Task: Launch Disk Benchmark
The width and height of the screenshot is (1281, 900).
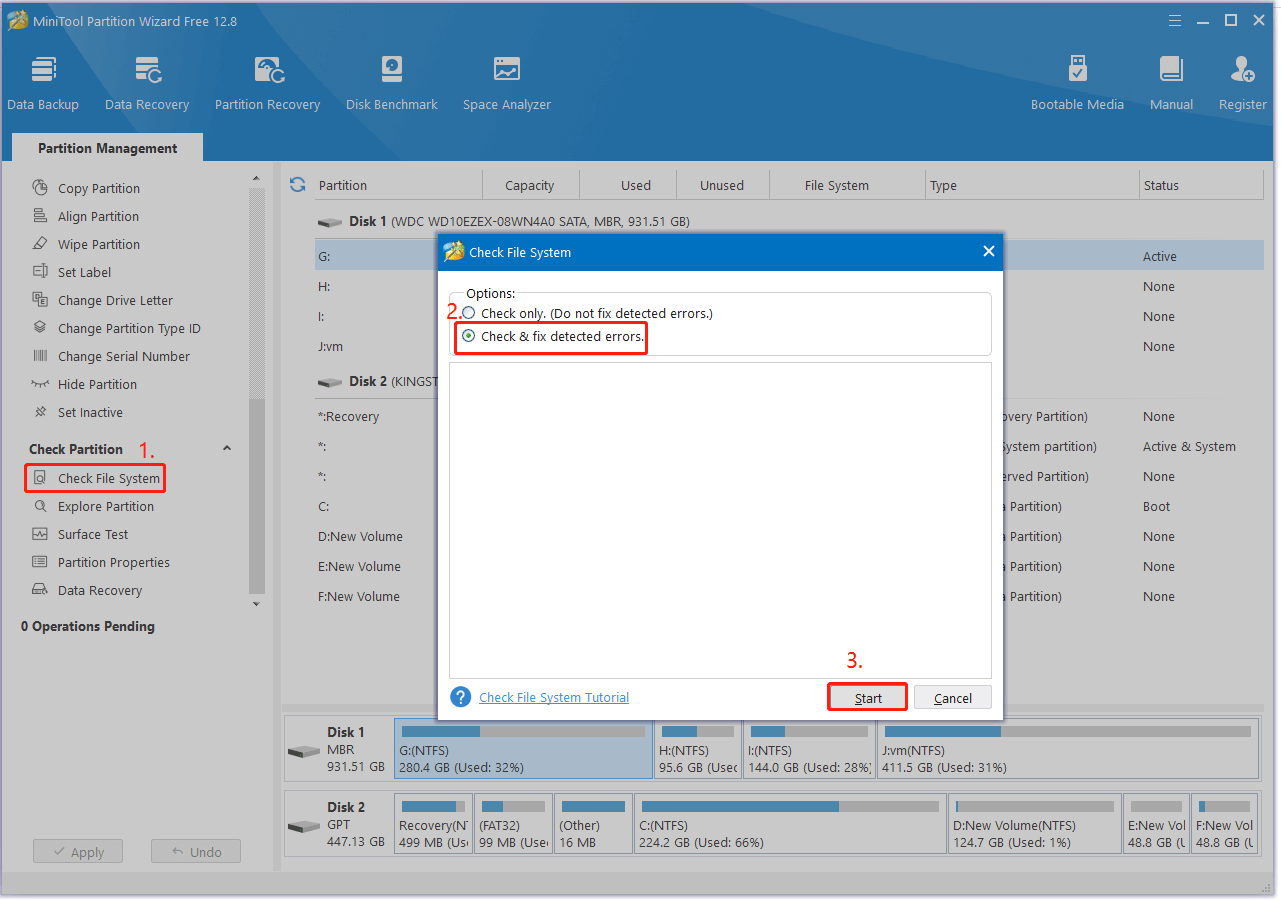Action: tap(391, 80)
